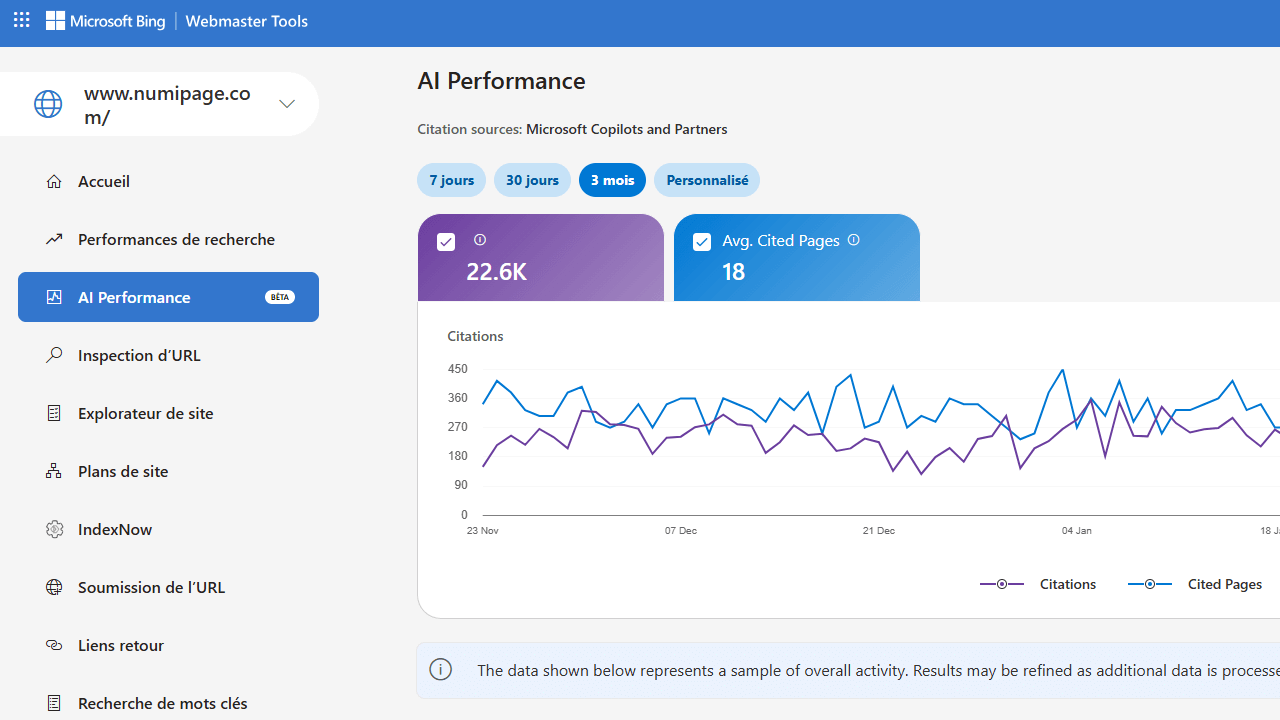Toggle the Avg. Cited Pages checkbox

[702, 242]
